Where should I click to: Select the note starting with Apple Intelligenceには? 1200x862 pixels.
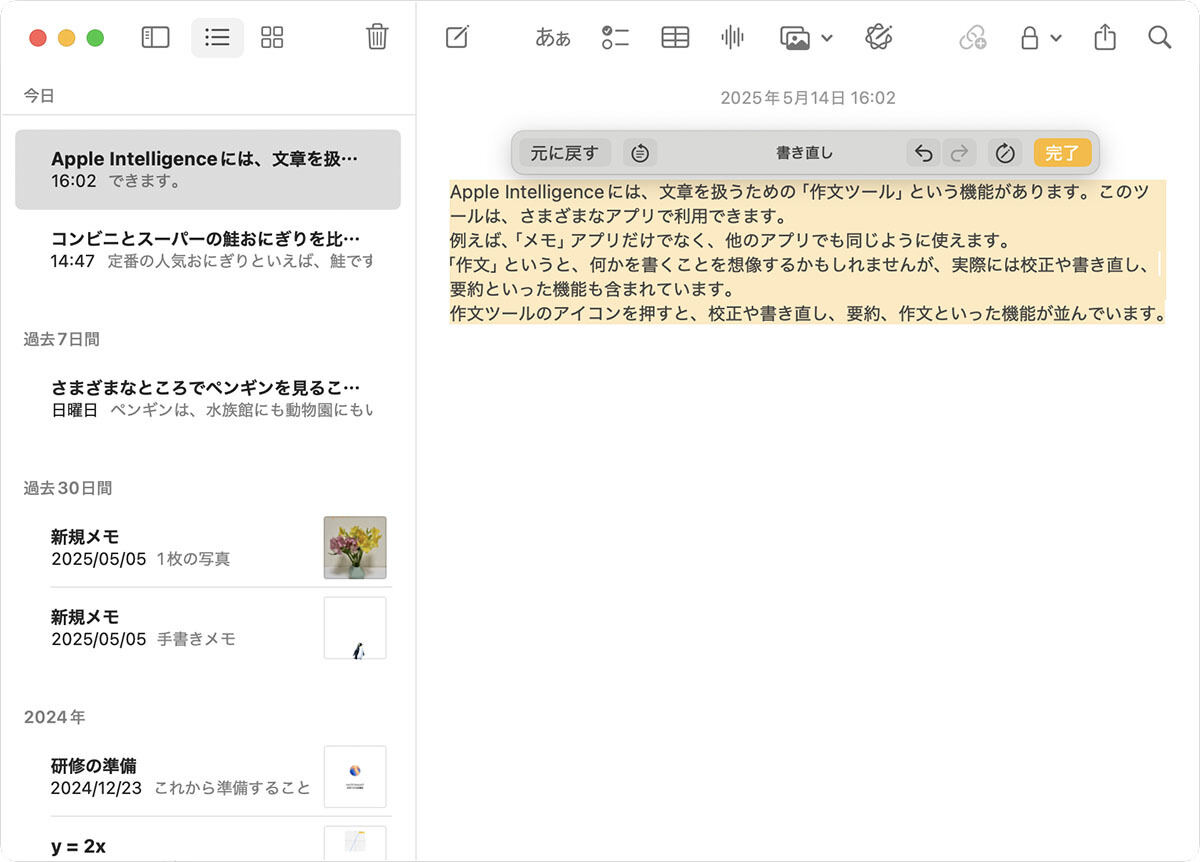tap(208, 169)
